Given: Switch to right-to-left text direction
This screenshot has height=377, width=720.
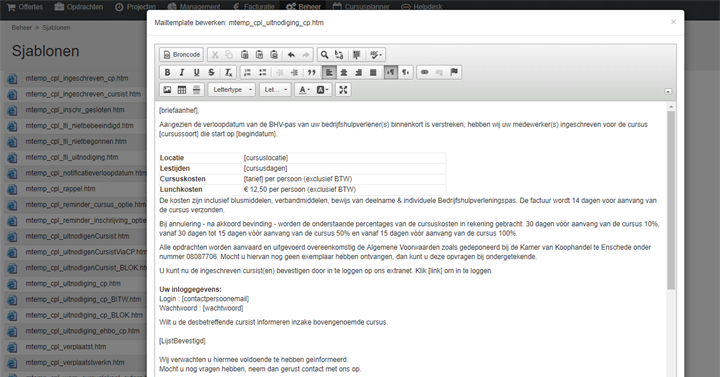Looking at the screenshot, I should 405,72.
